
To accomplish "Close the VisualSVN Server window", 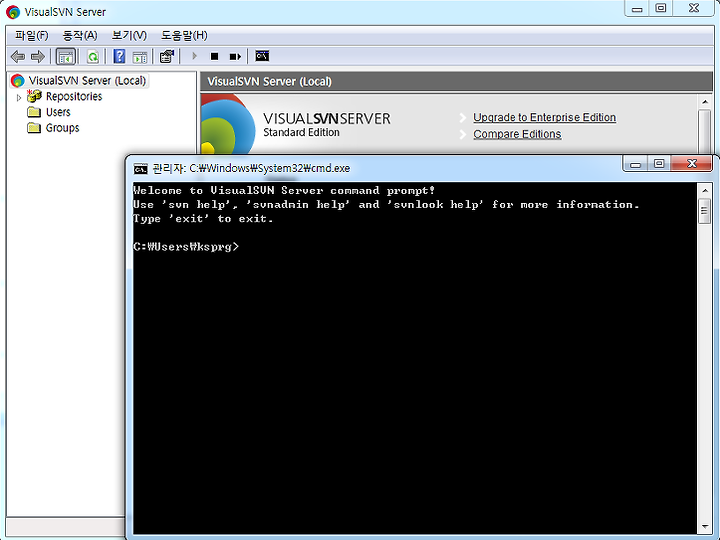I will click(694, 8).
